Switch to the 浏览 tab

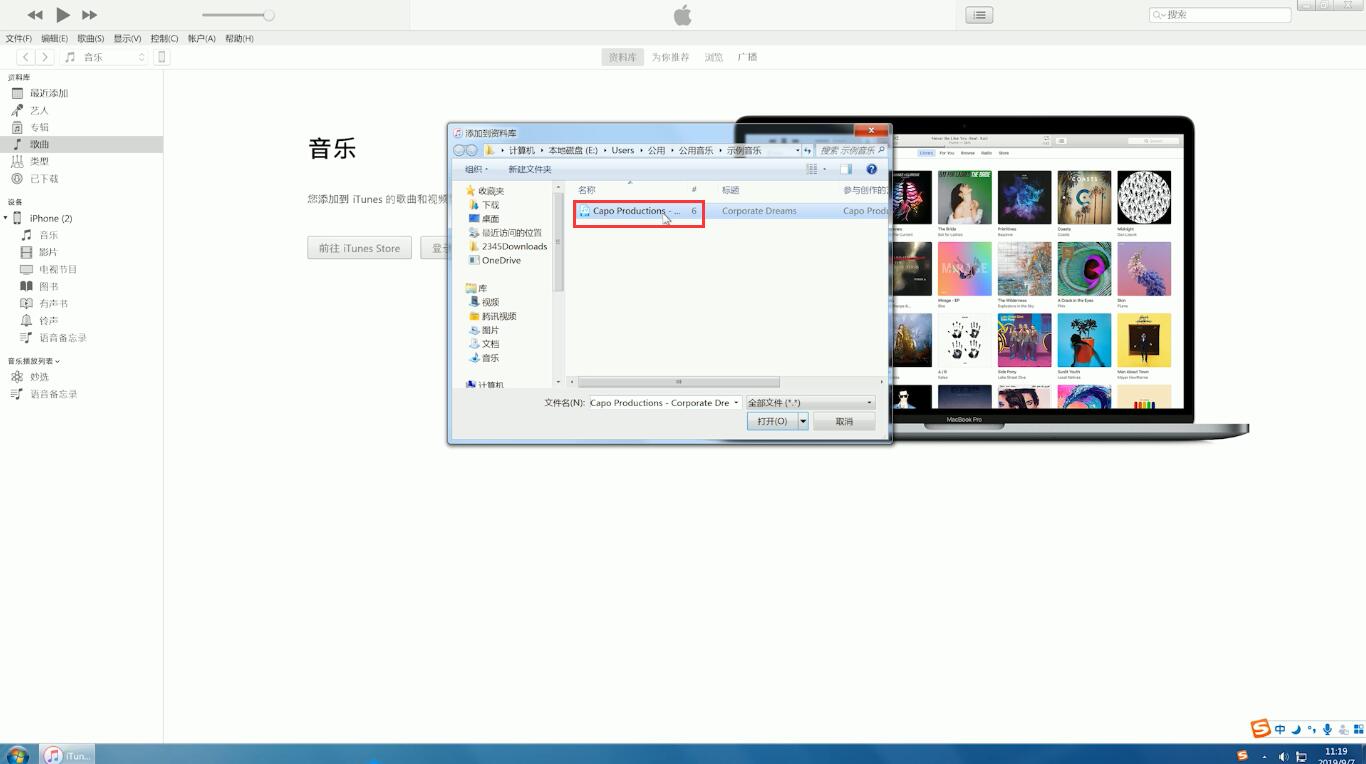tap(713, 57)
